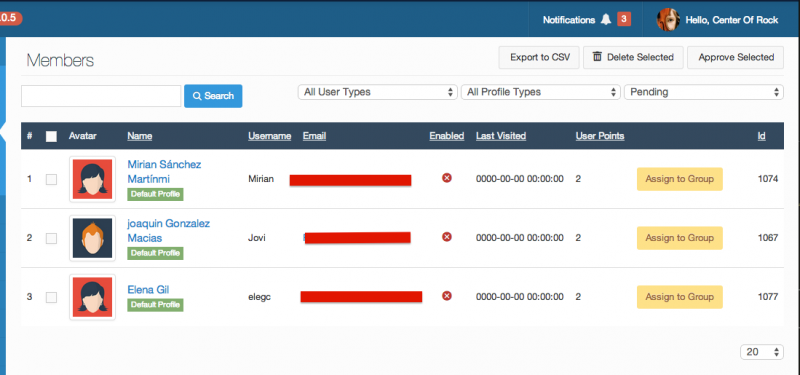Sort table by Id column
Image resolution: width=800 pixels, height=375 pixels.
761,136
